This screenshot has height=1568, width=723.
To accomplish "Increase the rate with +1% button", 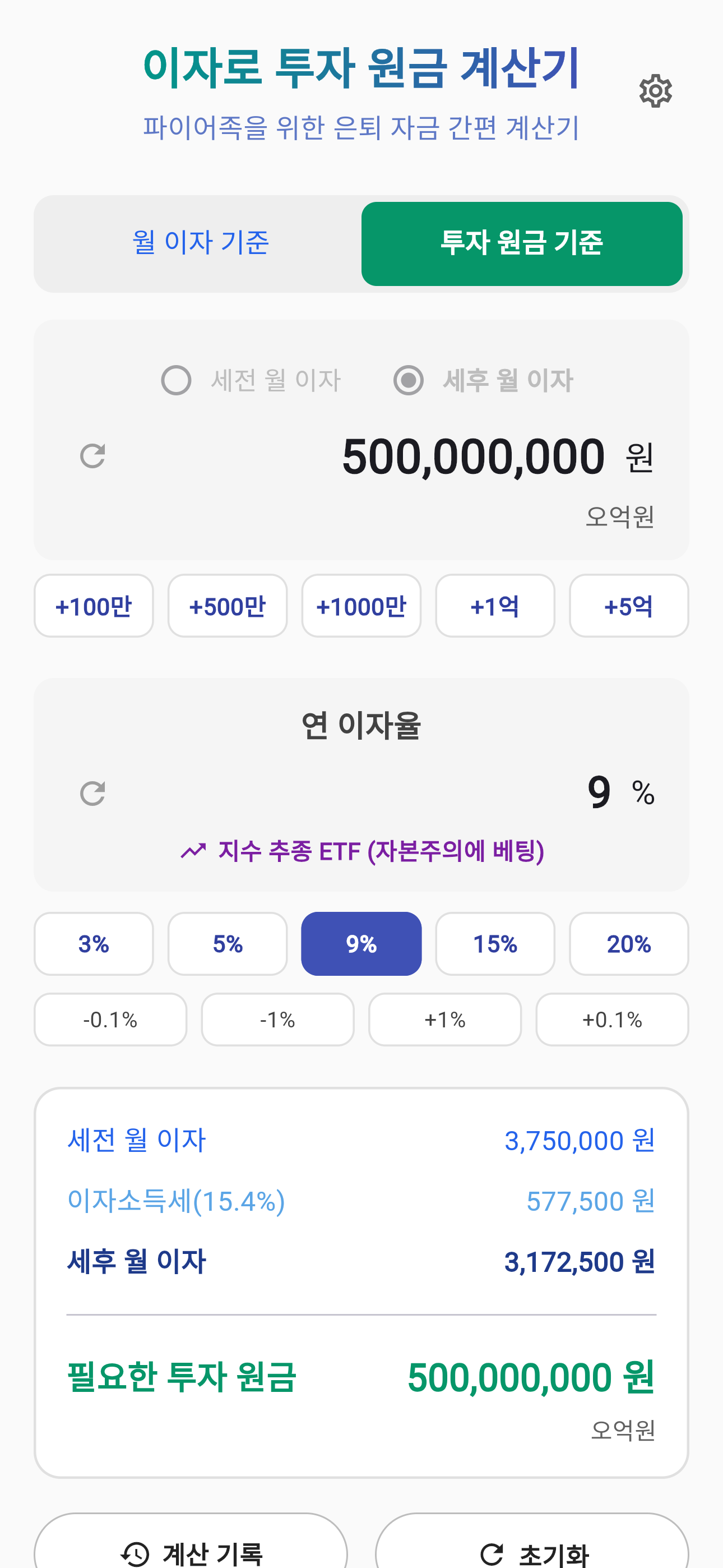I will (x=445, y=1020).
